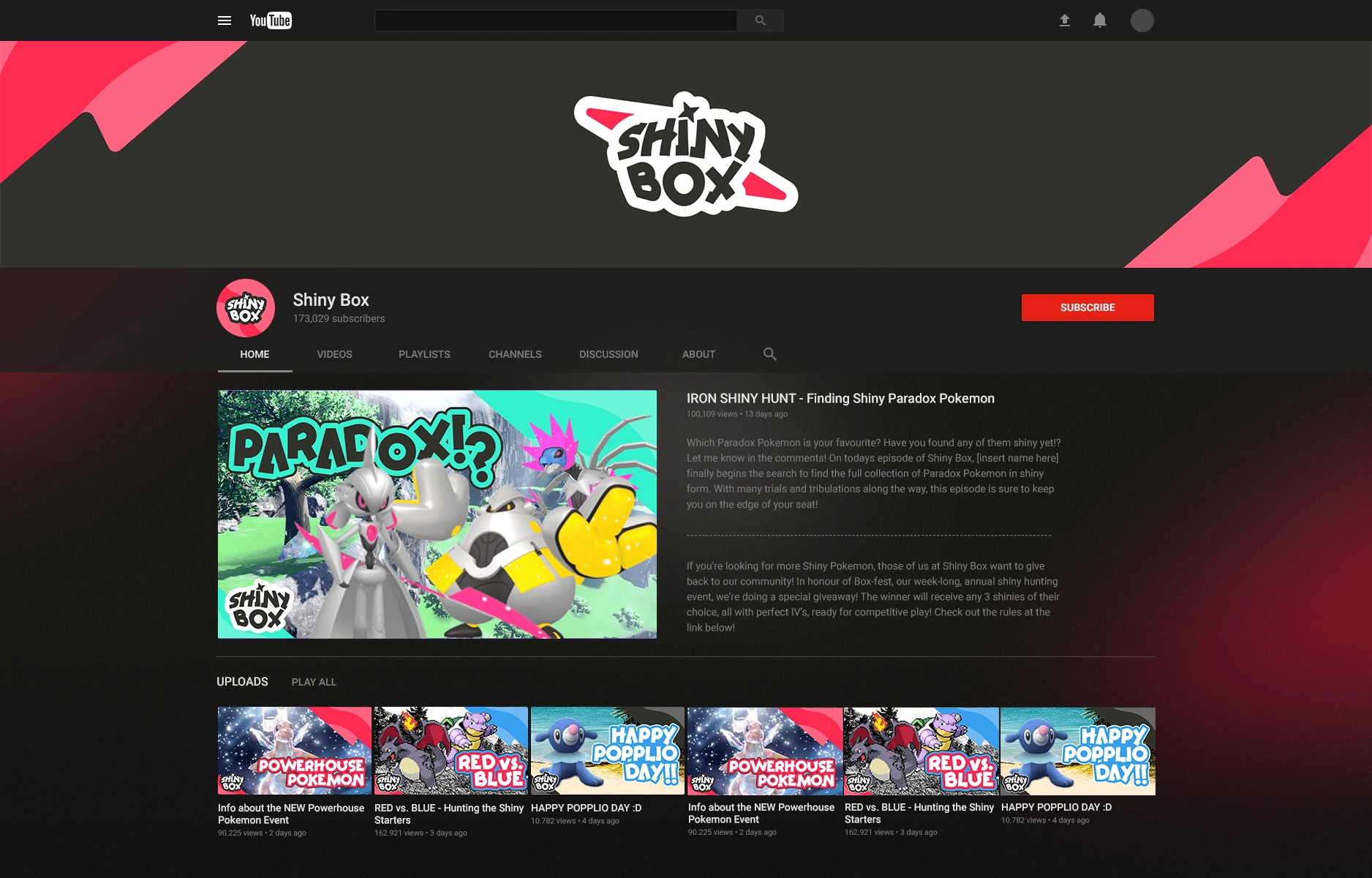This screenshot has height=878, width=1372.
Task: Click "100,109 views • 13 days ago" text
Action: (737, 414)
